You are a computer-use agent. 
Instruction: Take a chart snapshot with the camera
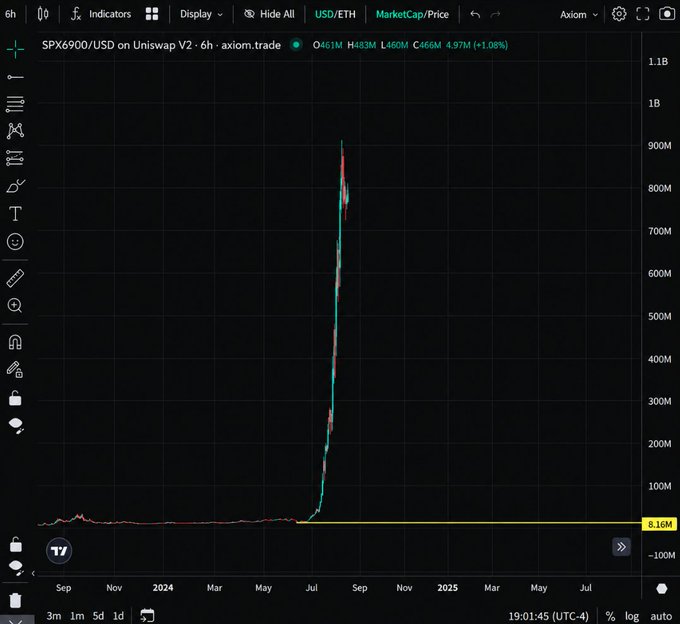coord(667,14)
